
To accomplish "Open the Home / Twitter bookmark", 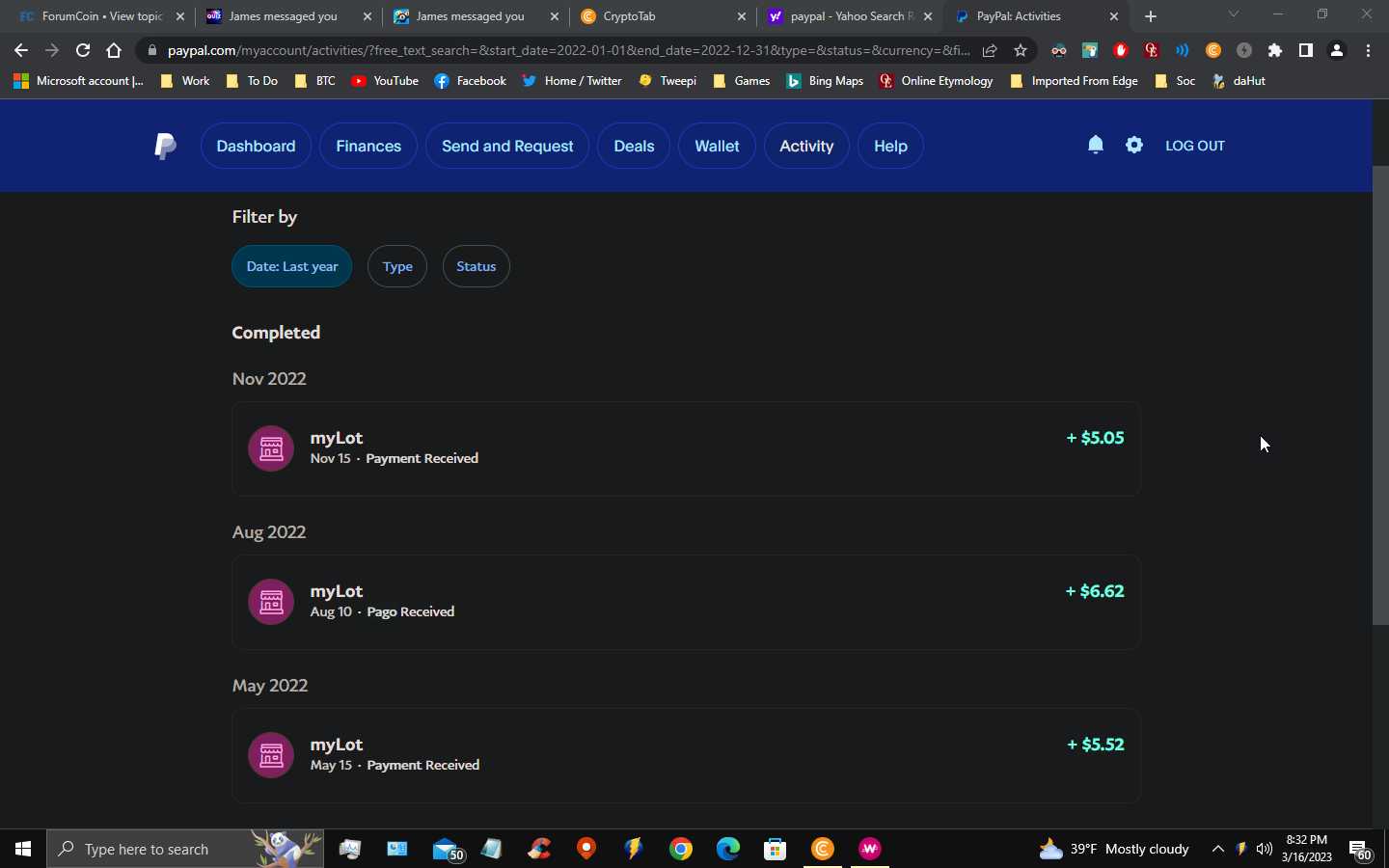I will 572,81.
